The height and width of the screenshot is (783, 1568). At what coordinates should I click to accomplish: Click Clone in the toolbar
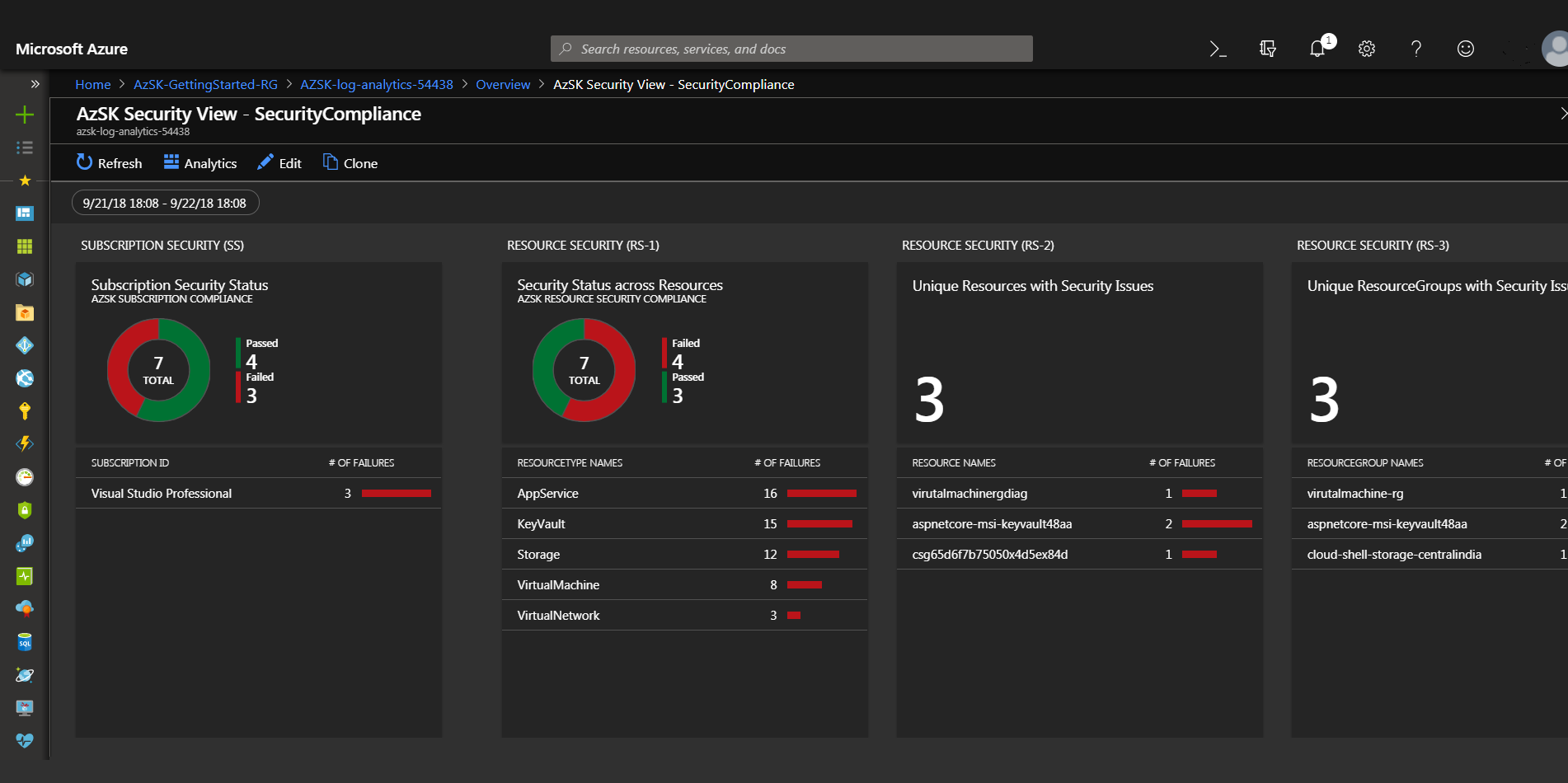coord(350,163)
